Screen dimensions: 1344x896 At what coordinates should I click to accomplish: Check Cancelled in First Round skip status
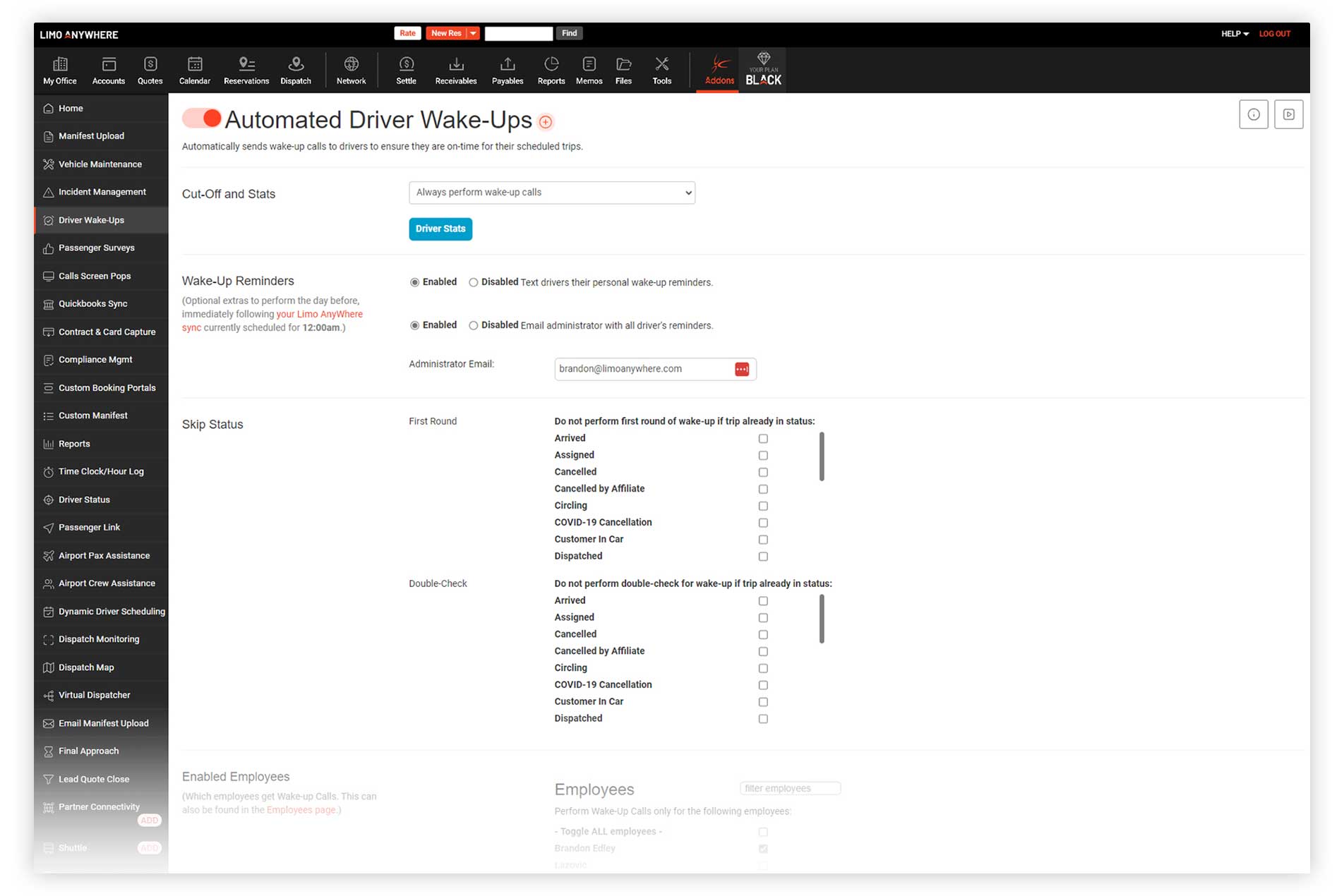[x=763, y=472]
